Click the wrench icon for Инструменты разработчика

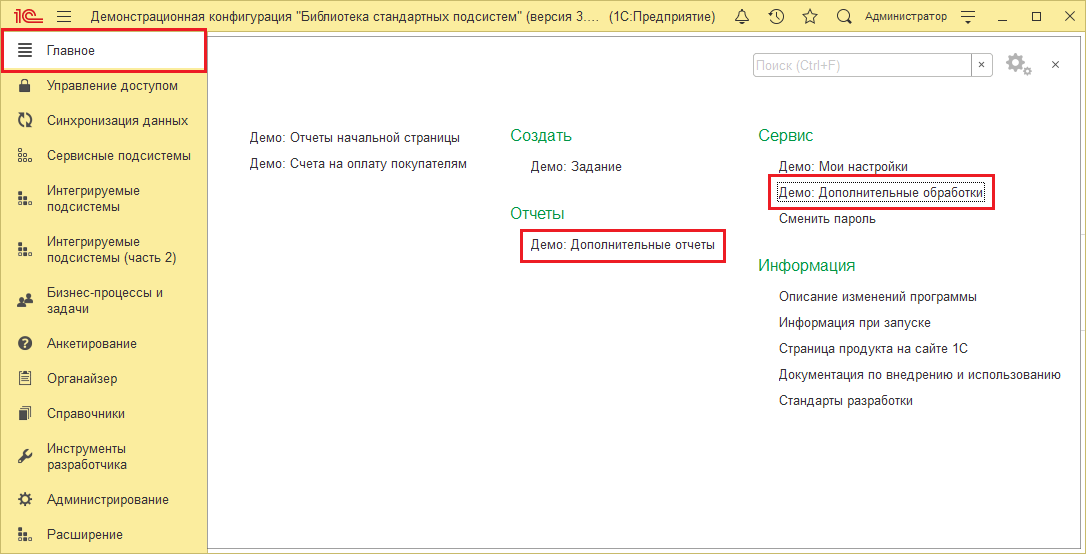[25, 456]
